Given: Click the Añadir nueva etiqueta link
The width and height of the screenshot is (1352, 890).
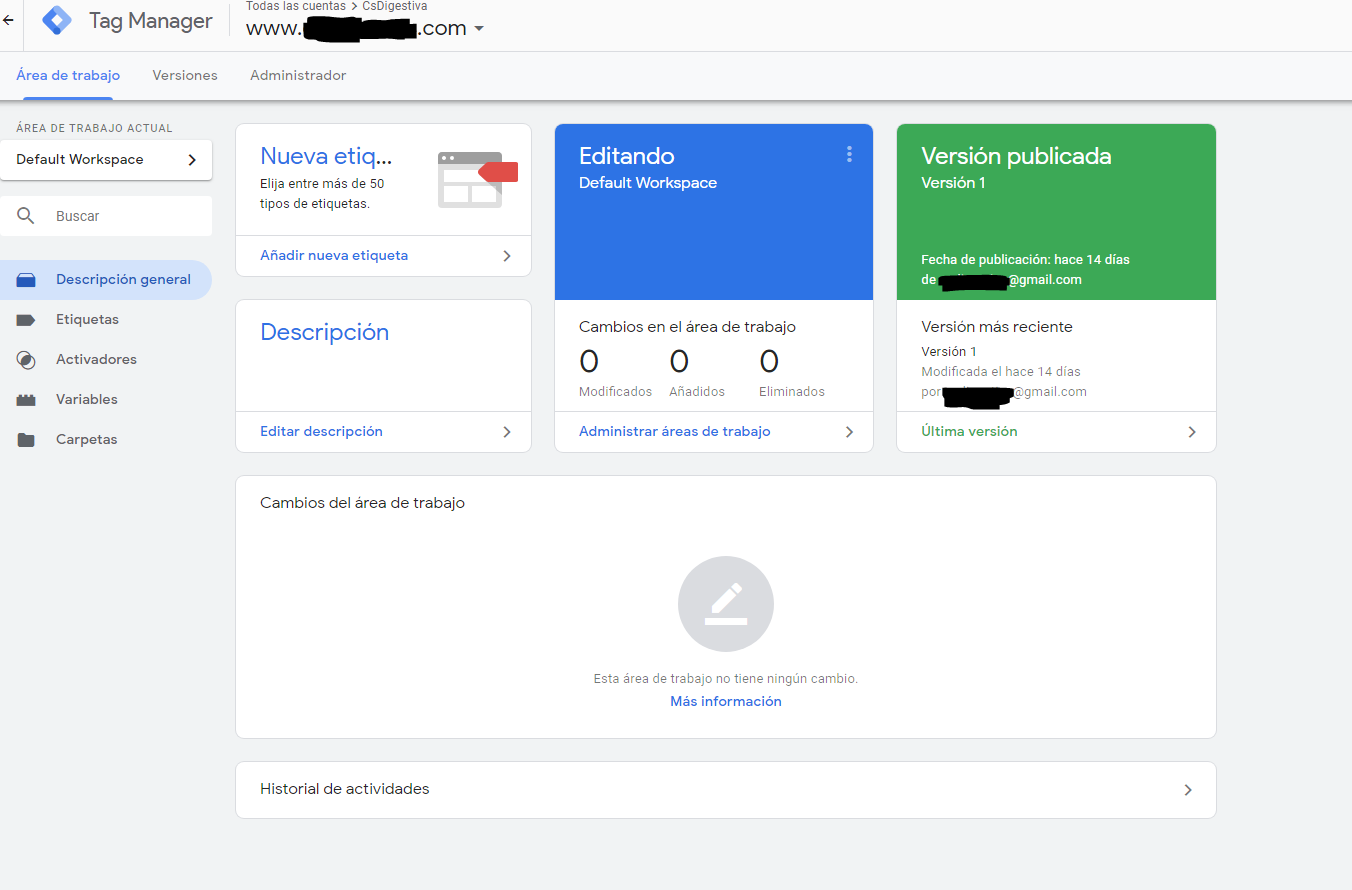Looking at the screenshot, I should click(334, 256).
